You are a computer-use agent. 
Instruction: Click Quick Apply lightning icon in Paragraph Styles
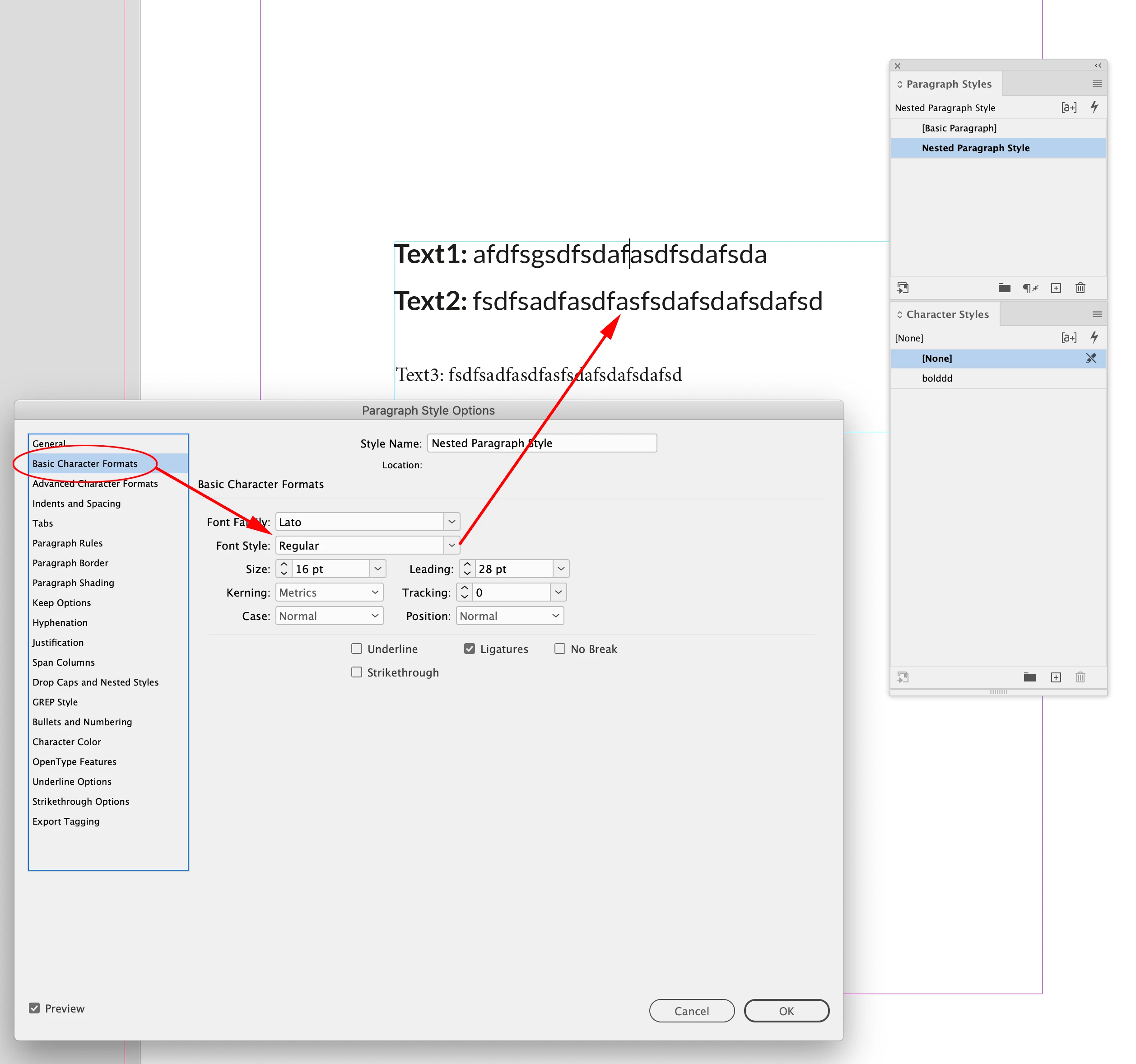(x=1094, y=107)
